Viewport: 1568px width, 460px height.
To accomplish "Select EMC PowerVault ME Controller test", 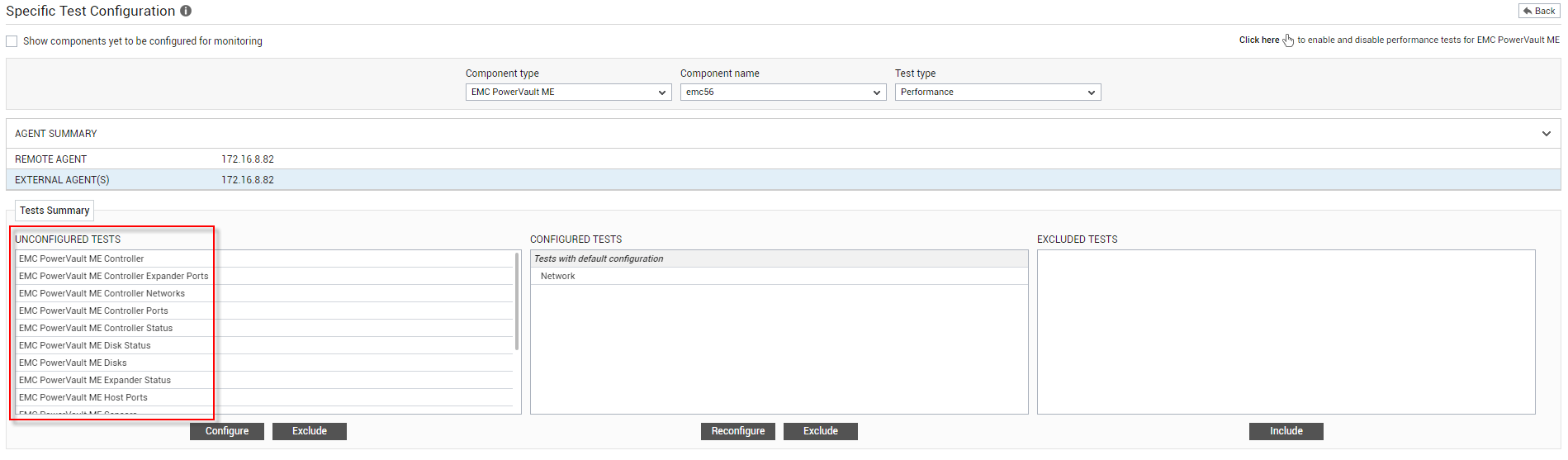I will 264,258.
